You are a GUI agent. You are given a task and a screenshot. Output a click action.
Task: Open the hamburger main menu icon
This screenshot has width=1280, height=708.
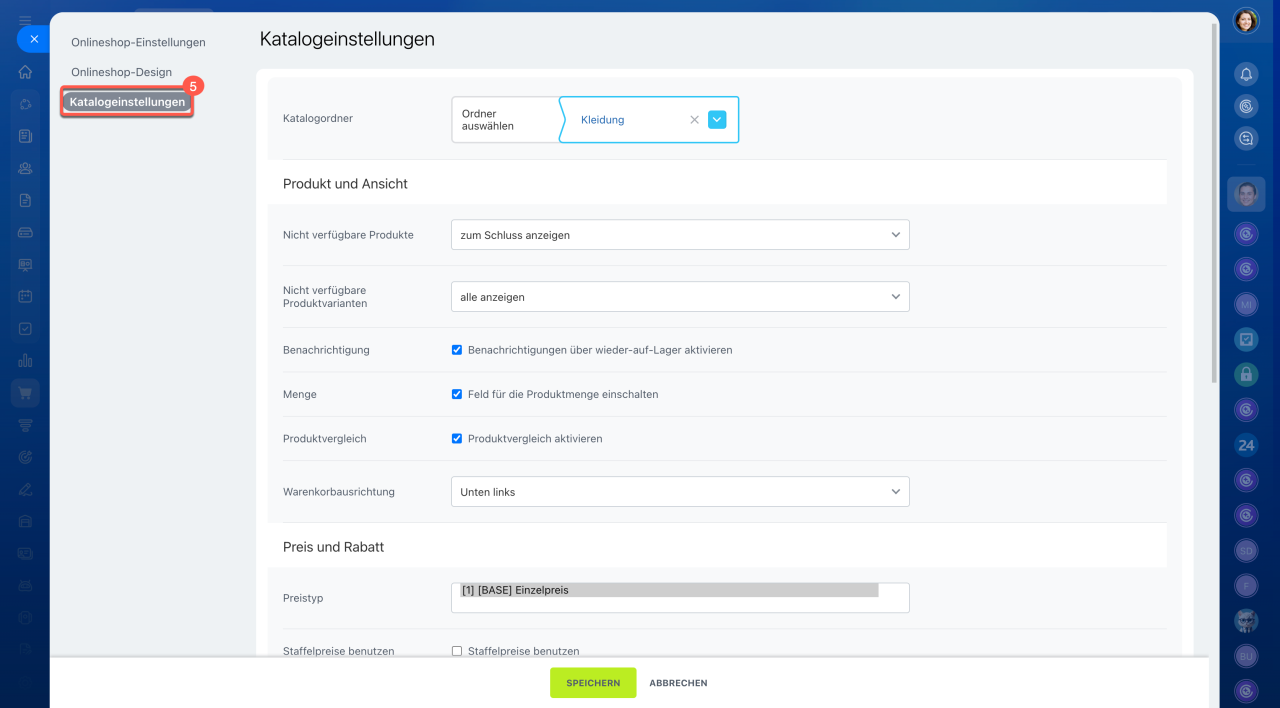pos(25,20)
